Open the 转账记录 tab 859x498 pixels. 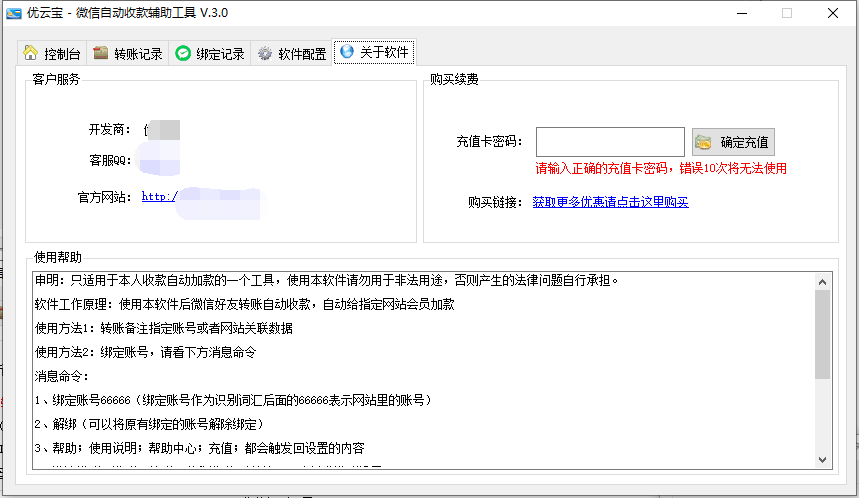point(128,54)
